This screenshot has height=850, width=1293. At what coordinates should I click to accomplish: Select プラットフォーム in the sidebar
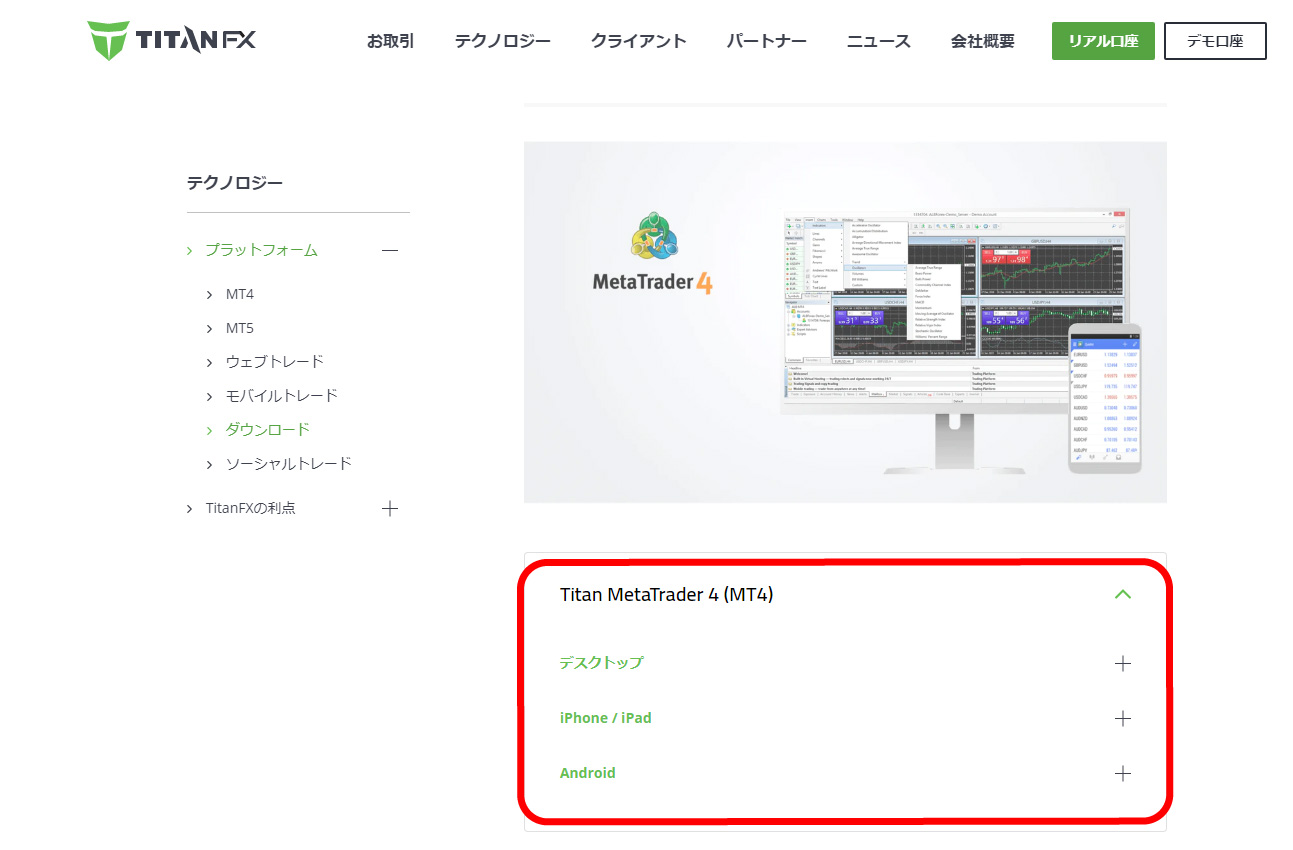261,250
